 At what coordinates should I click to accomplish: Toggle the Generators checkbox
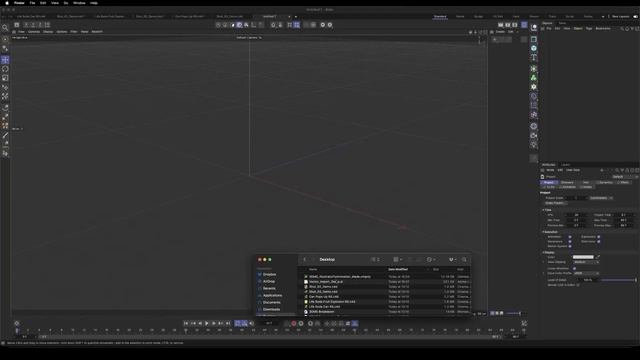[x=570, y=242]
